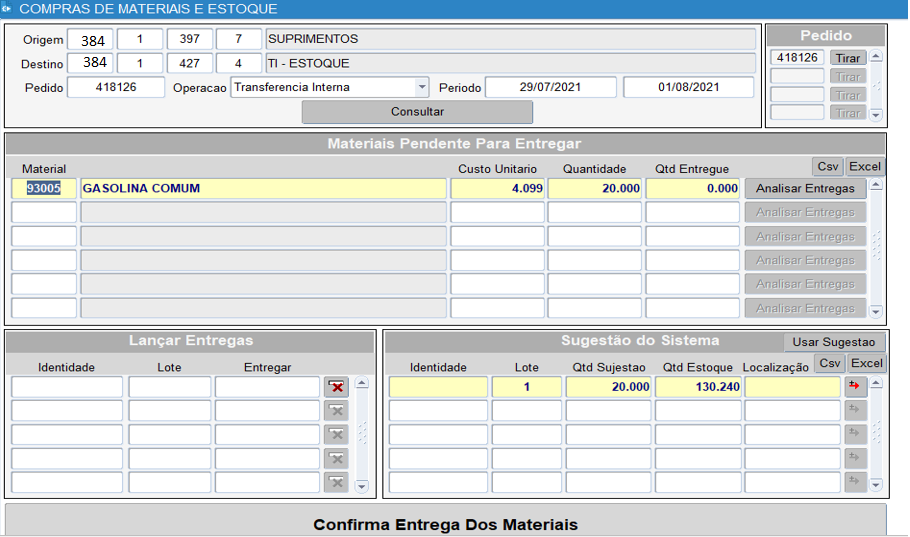The width and height of the screenshot is (910, 537).
Task: Click the Periodo end date 01/08/2021
Action: (688, 87)
